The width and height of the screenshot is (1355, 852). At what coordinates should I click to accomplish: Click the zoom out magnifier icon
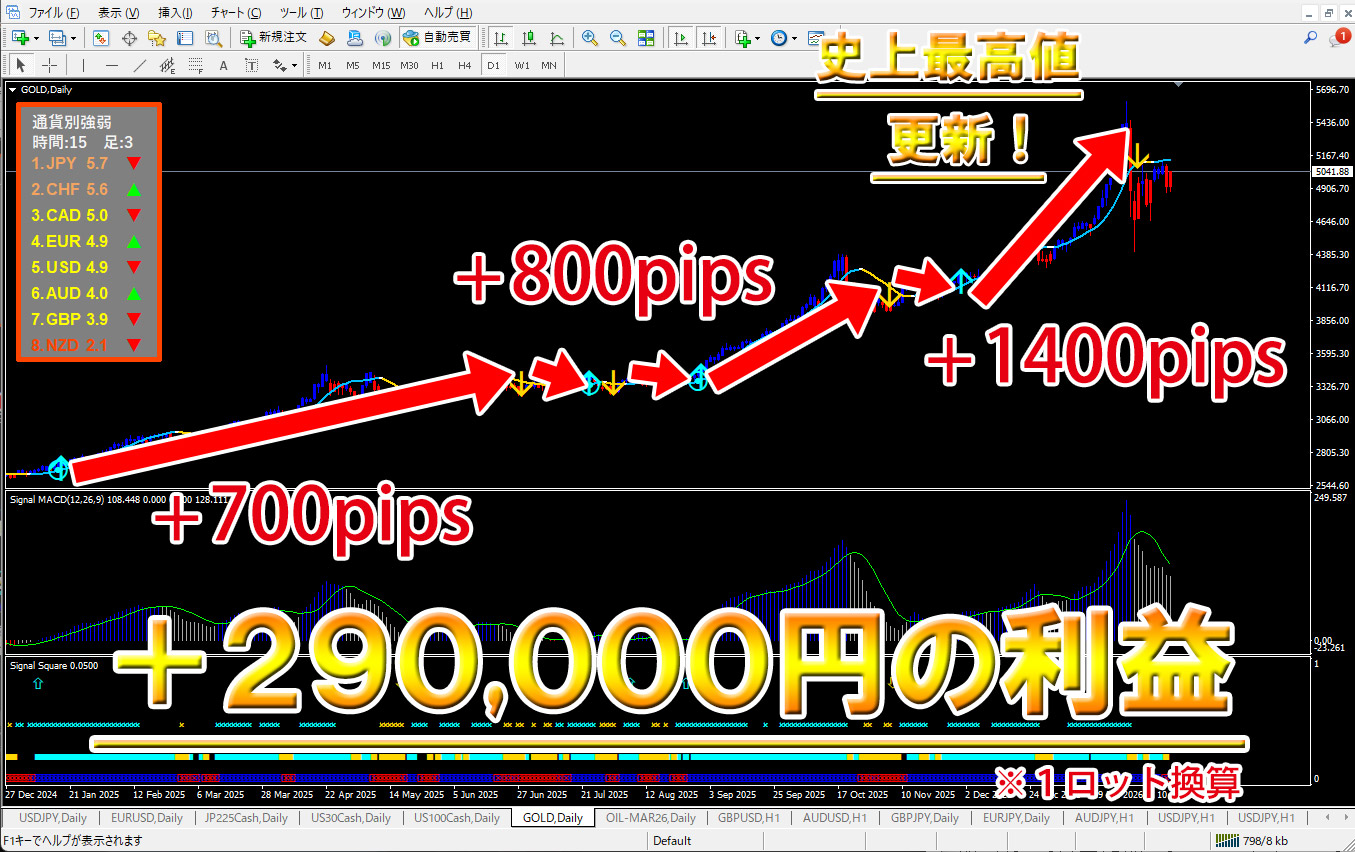(618, 38)
